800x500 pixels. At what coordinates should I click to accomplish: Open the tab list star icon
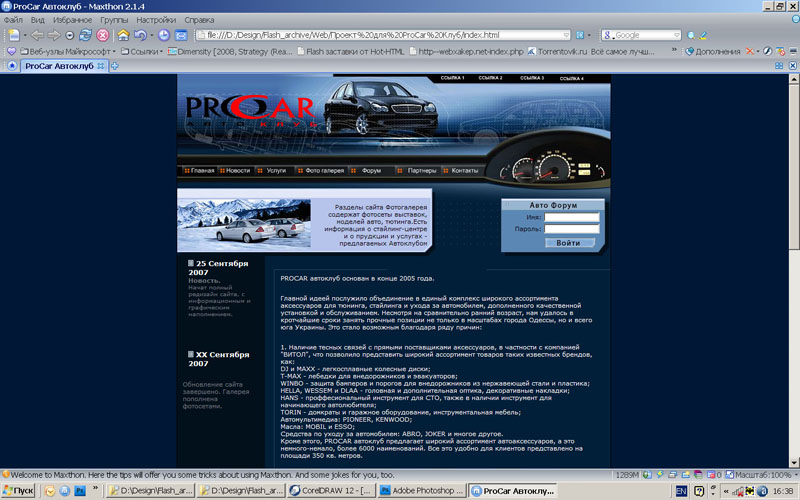(12, 66)
